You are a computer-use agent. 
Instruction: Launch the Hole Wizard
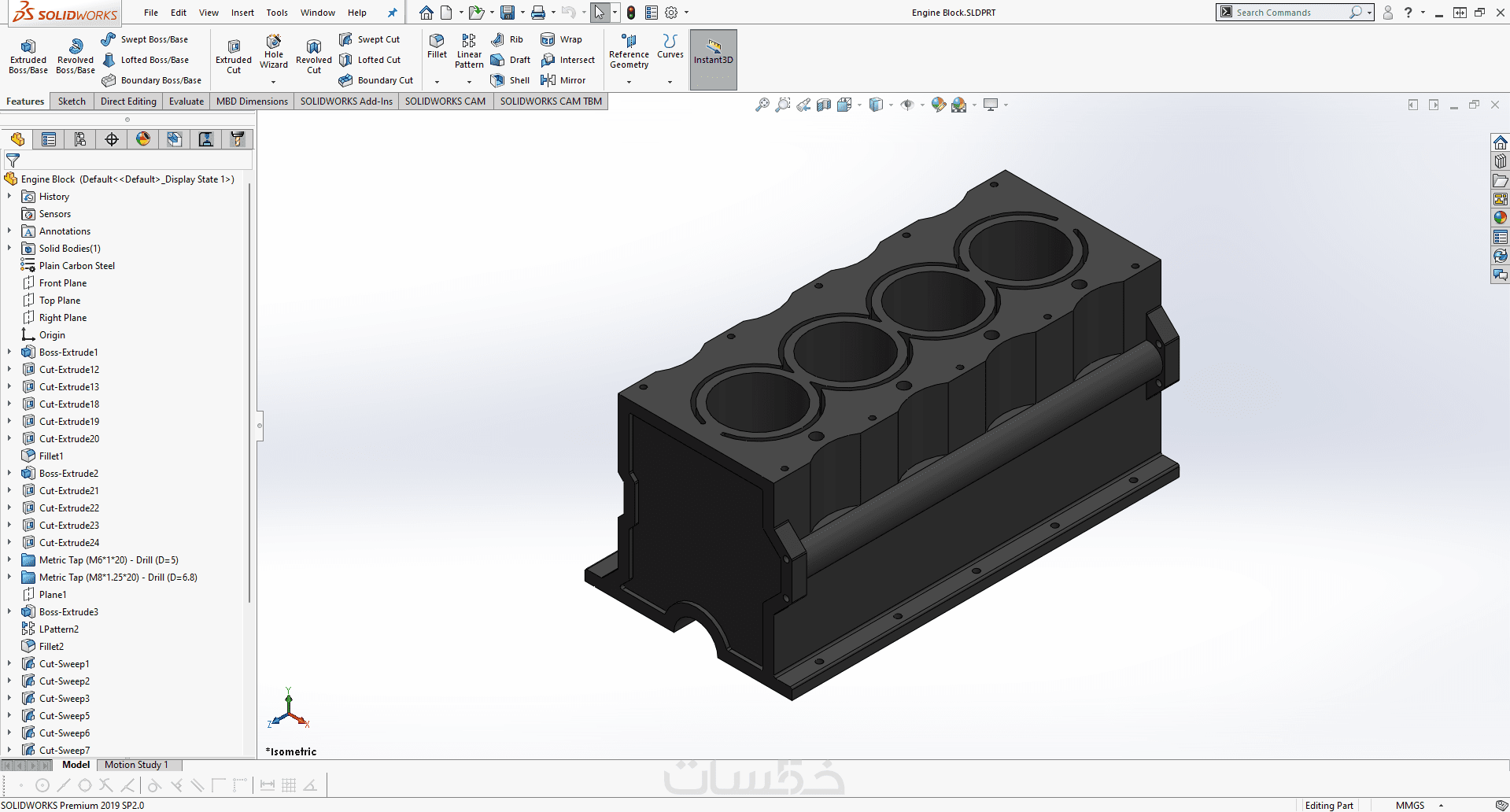tap(274, 52)
